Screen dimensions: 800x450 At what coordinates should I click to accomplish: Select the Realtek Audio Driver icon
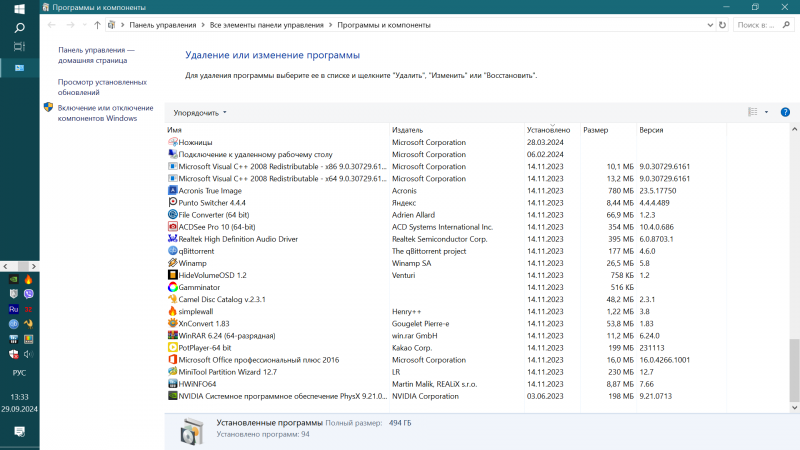point(172,239)
